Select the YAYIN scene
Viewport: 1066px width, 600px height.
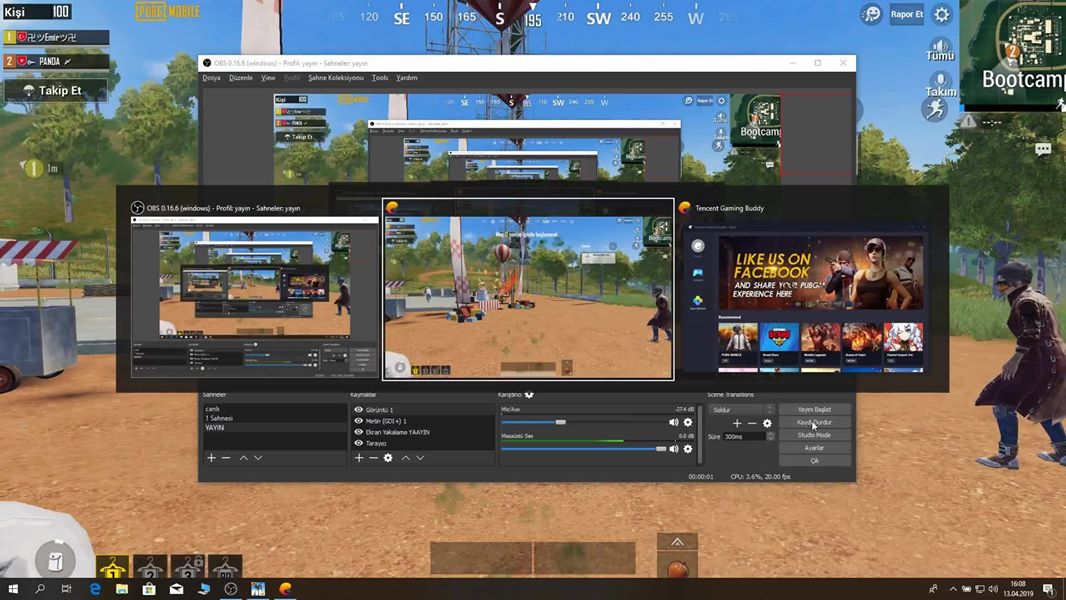pos(275,427)
